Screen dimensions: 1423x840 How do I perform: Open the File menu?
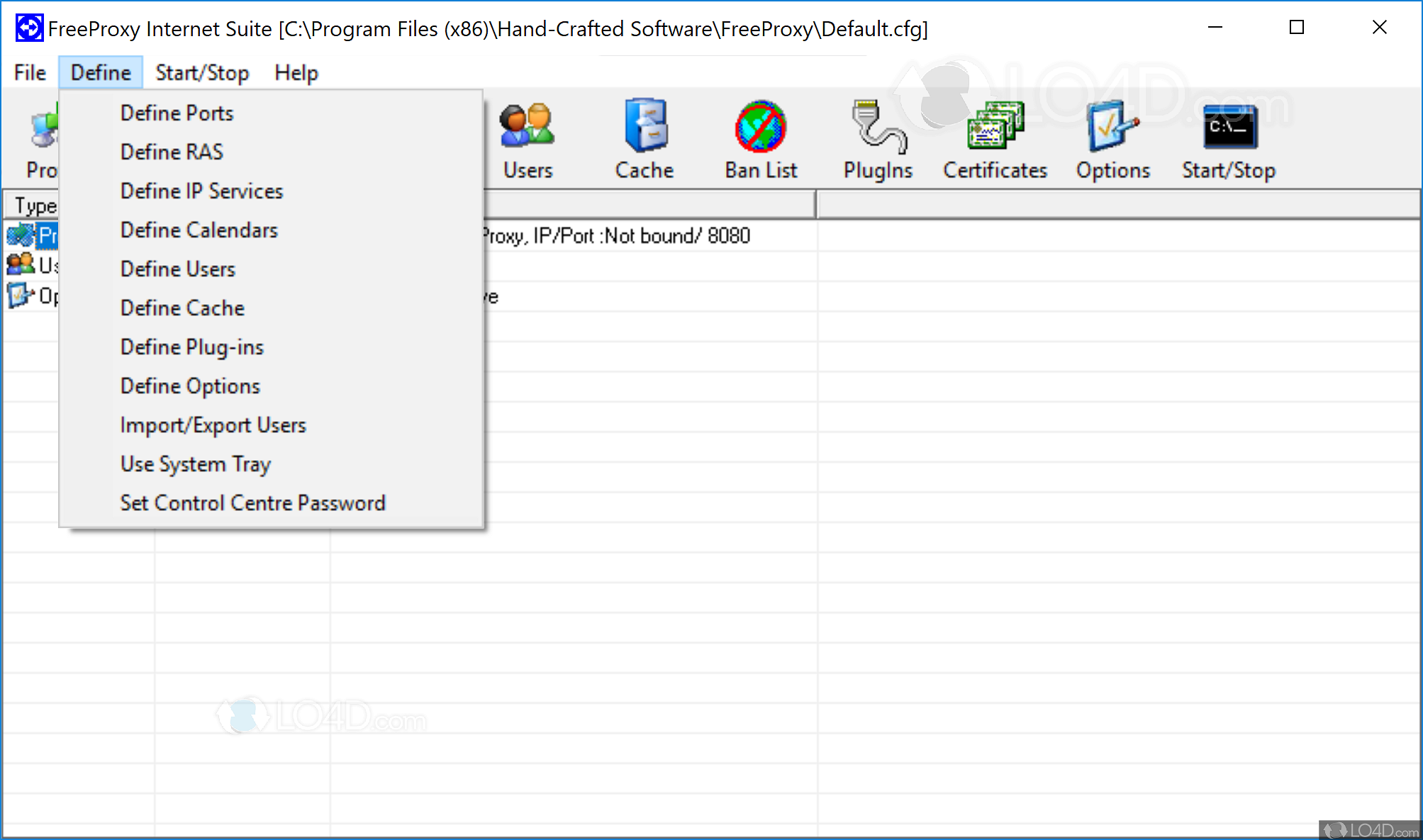(30, 72)
